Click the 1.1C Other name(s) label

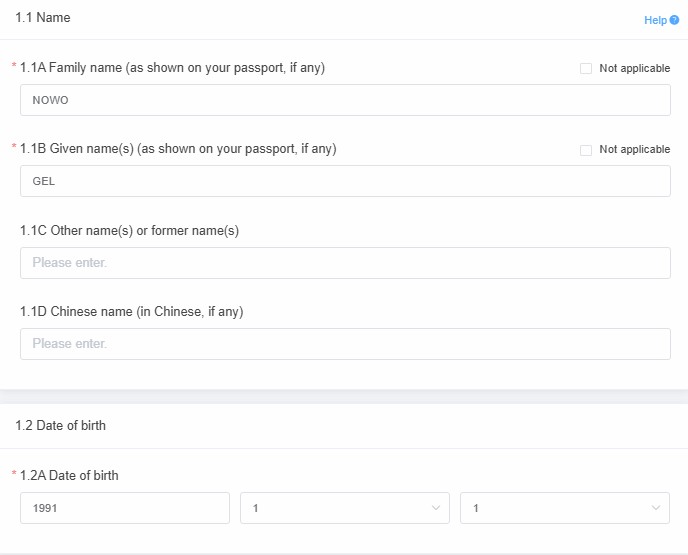point(129,230)
